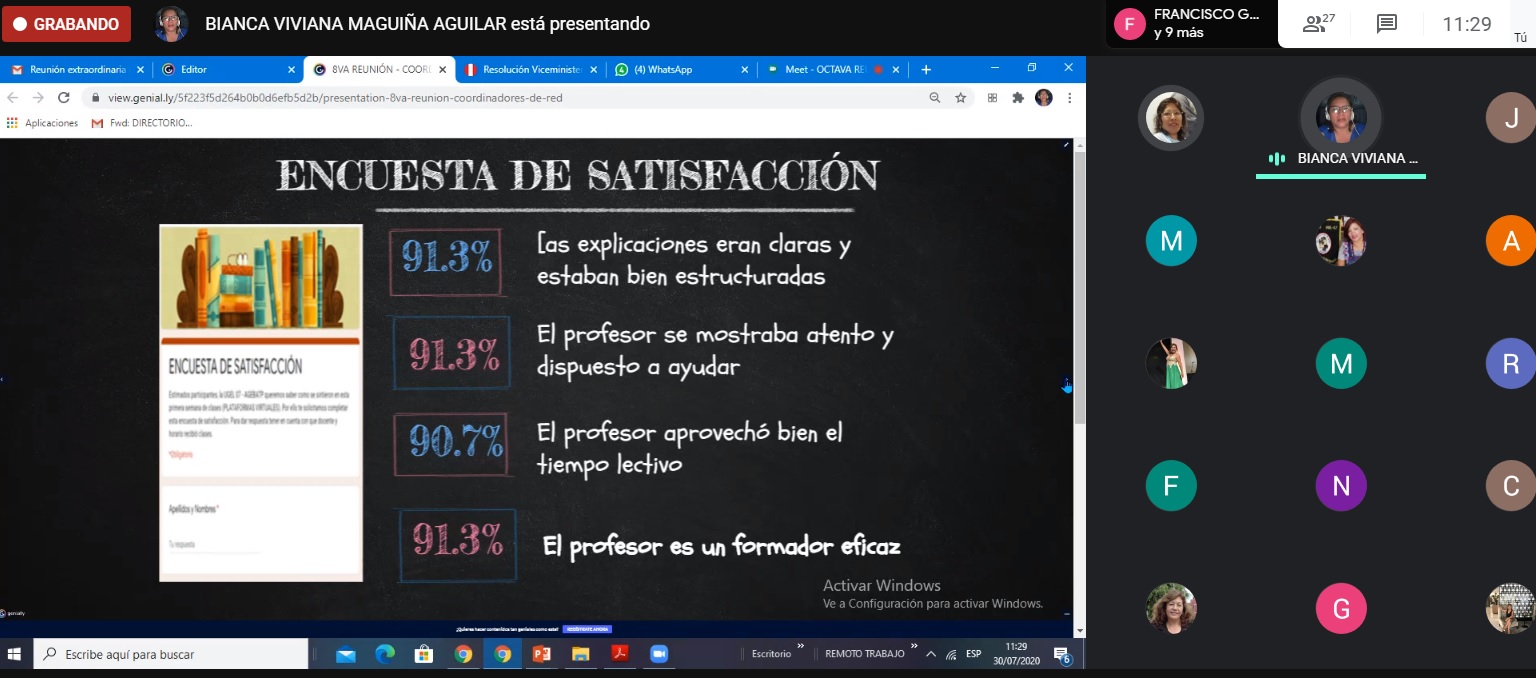Open the Meet chat panel icon
Viewport: 1536px width, 678px height.
[1386, 24]
